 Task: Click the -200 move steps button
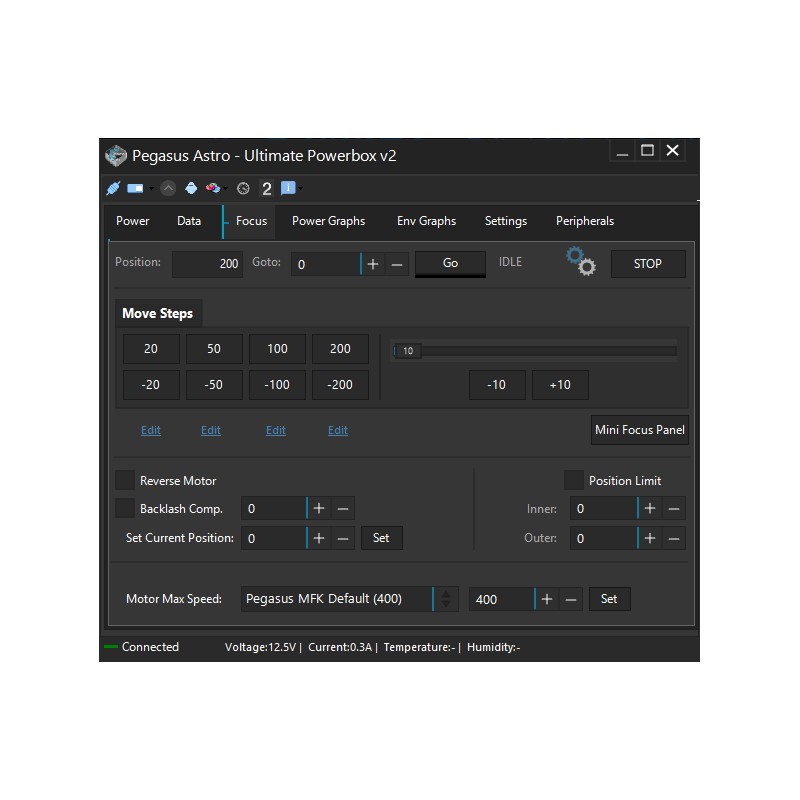pos(340,385)
